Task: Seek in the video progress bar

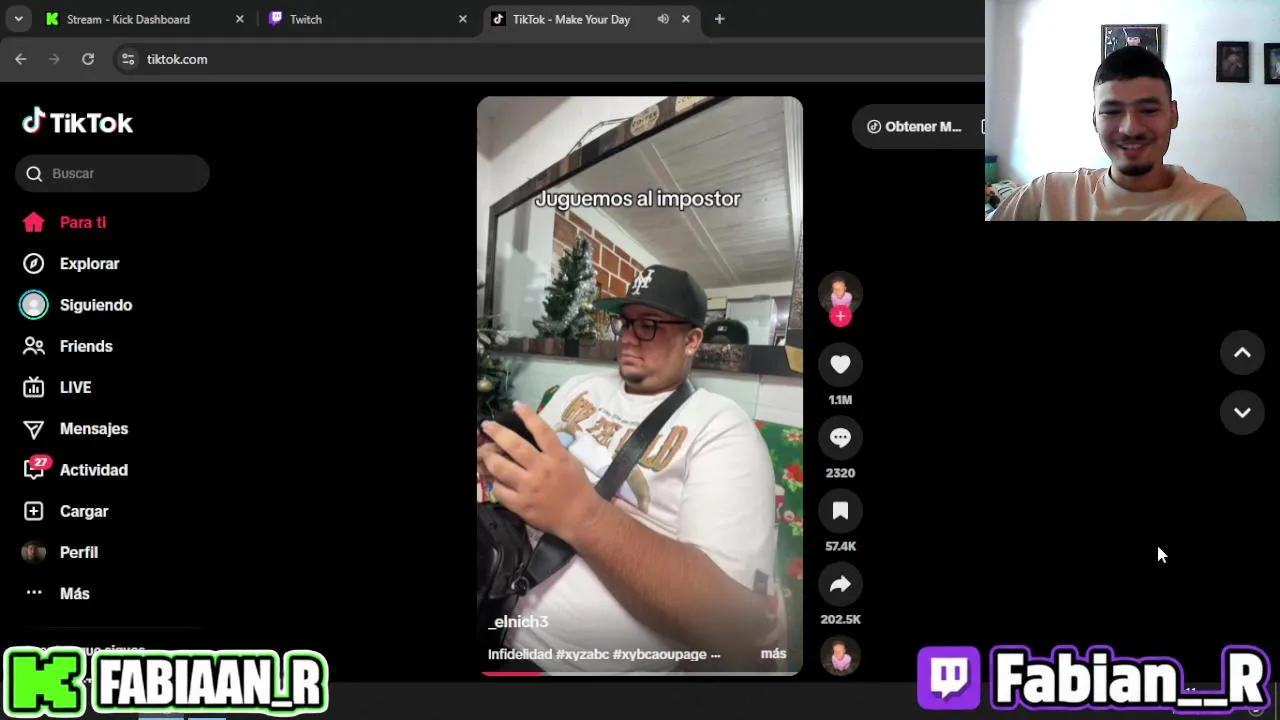Action: [640, 673]
